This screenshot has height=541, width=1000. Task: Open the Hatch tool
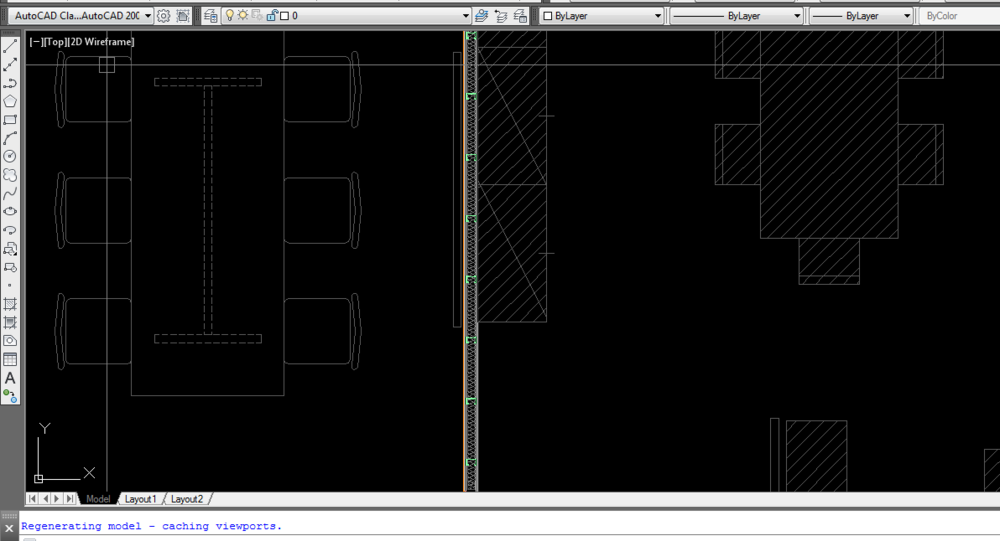coord(10,304)
